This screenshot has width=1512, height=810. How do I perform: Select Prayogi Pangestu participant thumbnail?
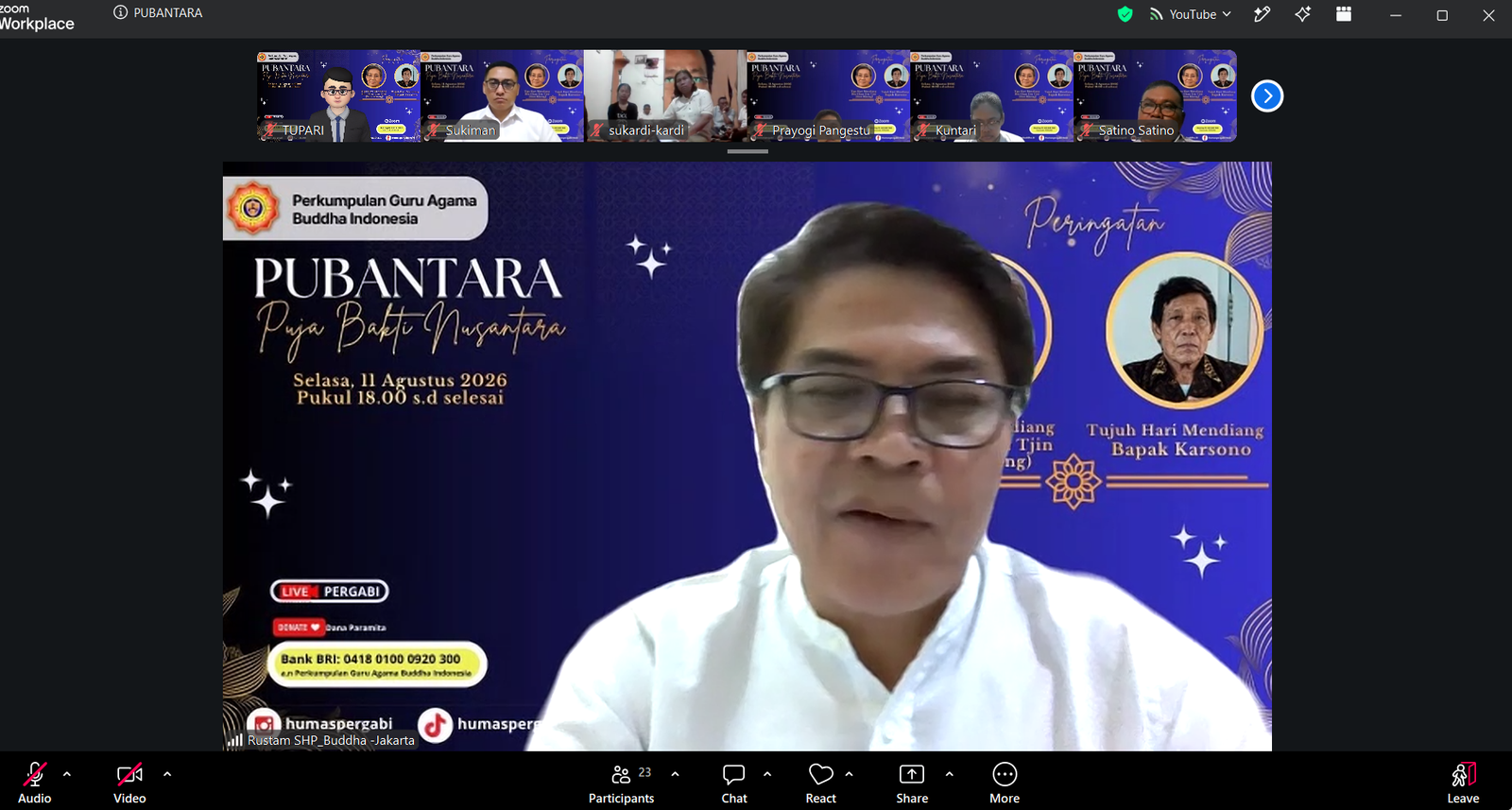click(x=829, y=95)
